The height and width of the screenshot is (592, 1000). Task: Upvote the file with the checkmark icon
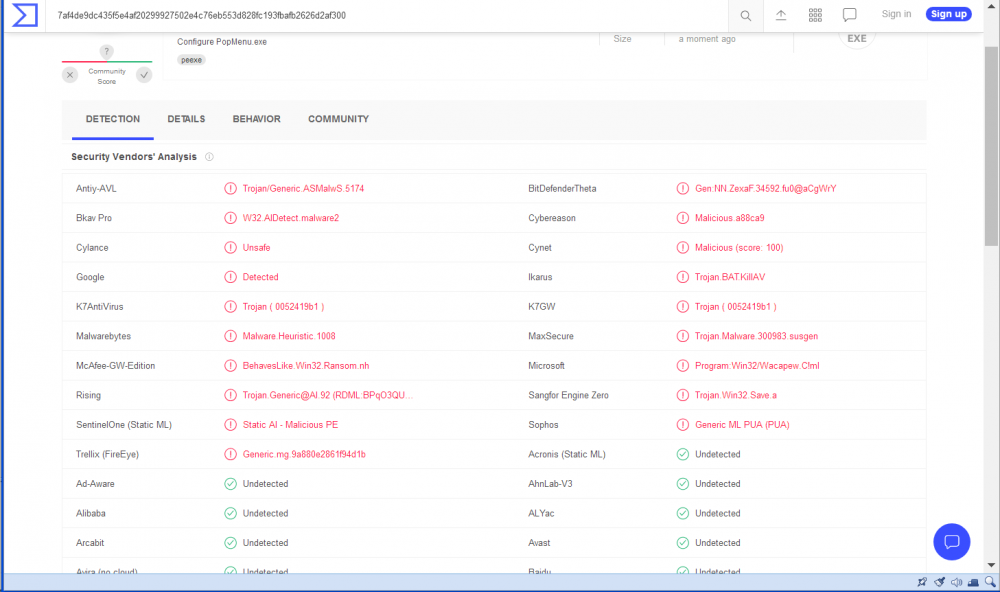[144, 74]
